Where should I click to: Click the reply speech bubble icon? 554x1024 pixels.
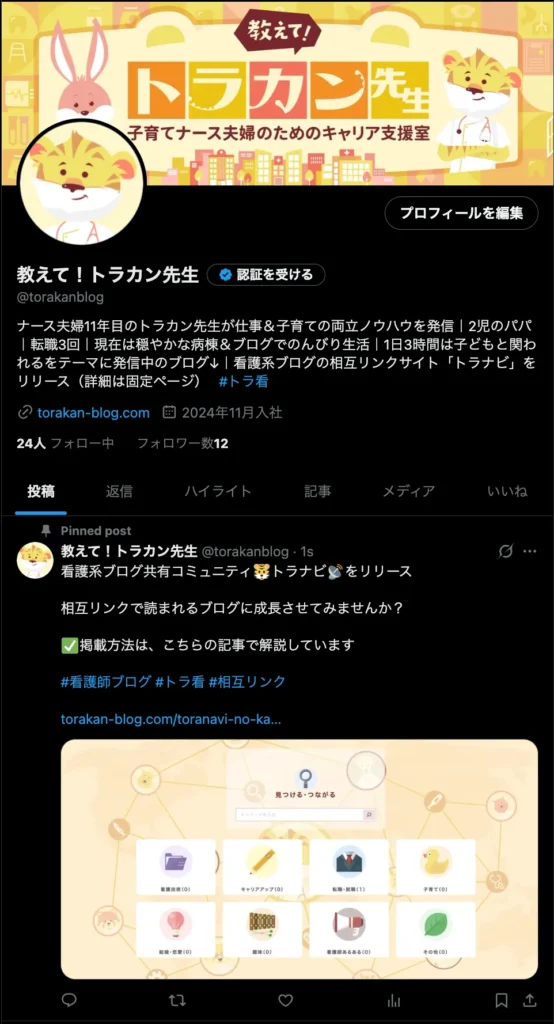coord(69,1000)
